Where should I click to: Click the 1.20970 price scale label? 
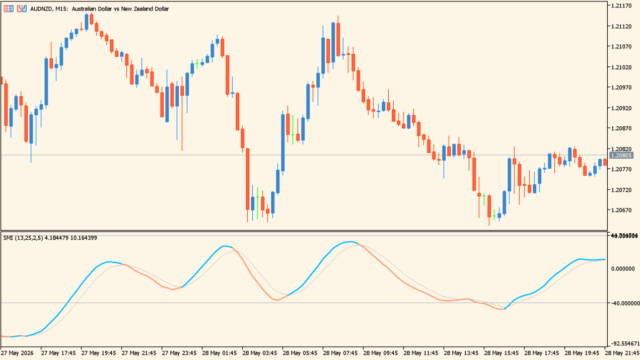621,88
